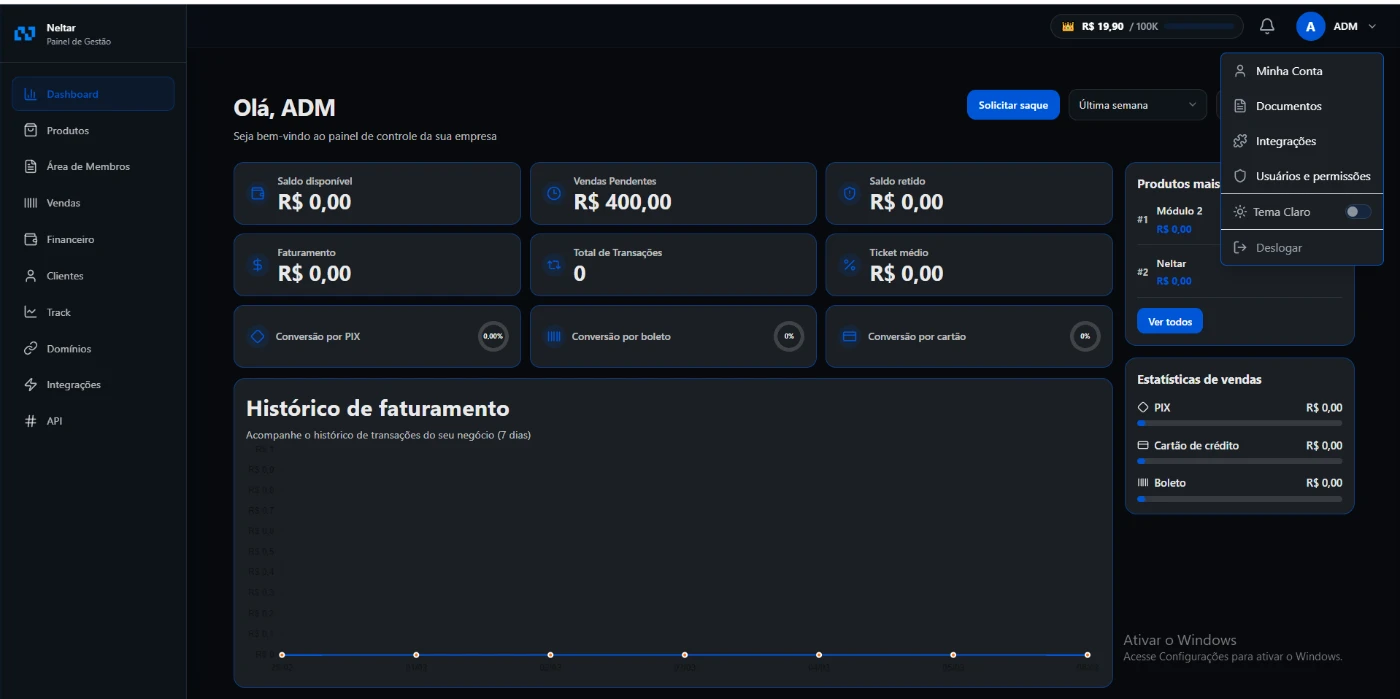This screenshot has width=1400, height=699.
Task: Click the ADM avatar circle
Action: click(x=1310, y=27)
